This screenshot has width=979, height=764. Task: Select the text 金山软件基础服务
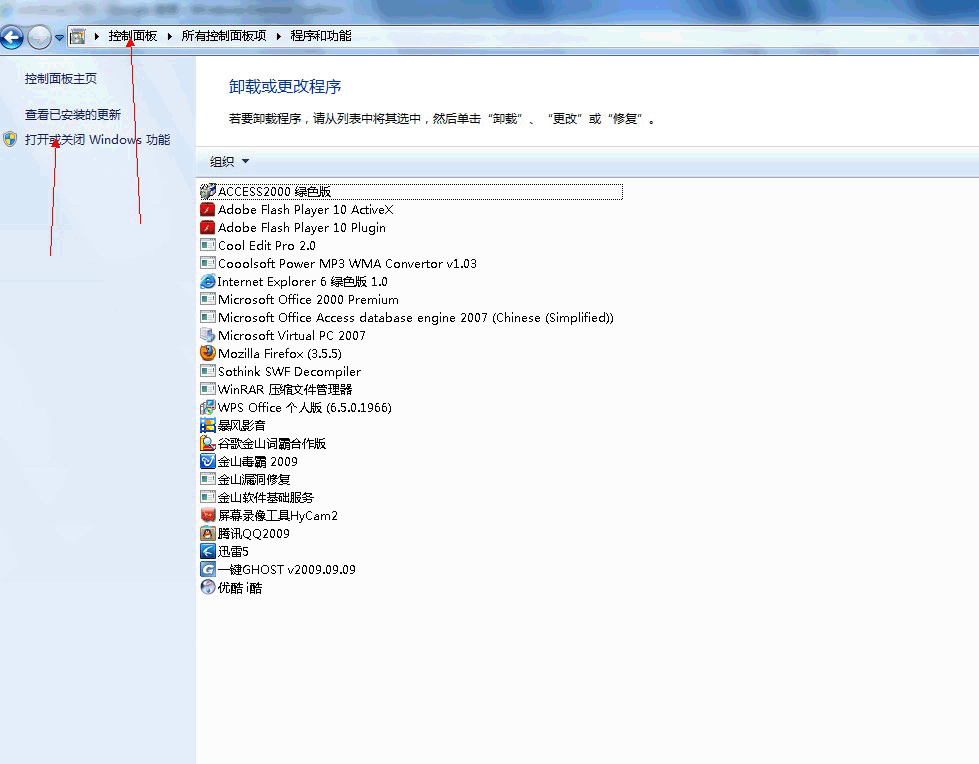(x=265, y=498)
